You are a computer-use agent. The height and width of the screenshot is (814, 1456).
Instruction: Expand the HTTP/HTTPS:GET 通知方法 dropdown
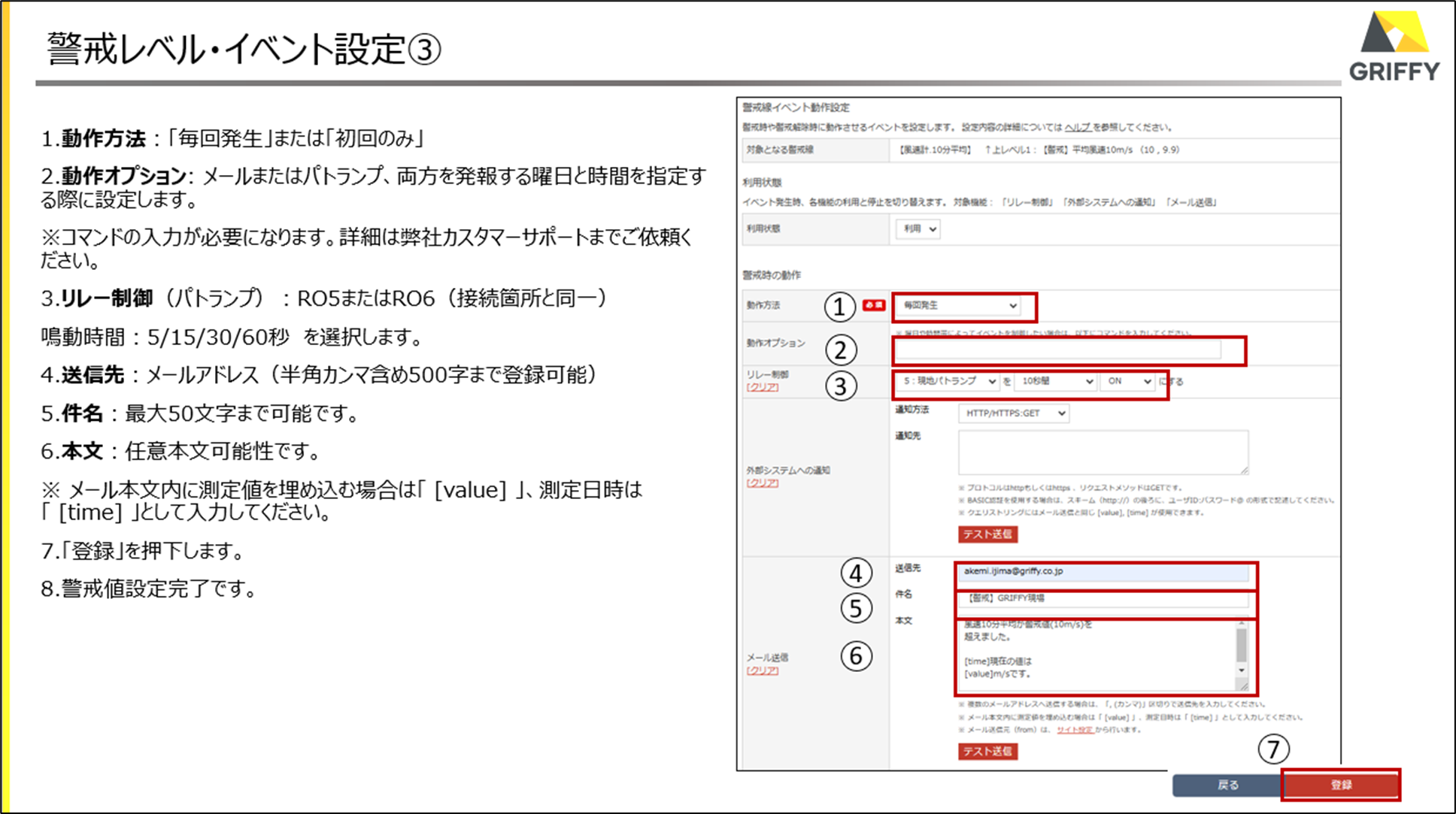click(x=1013, y=413)
